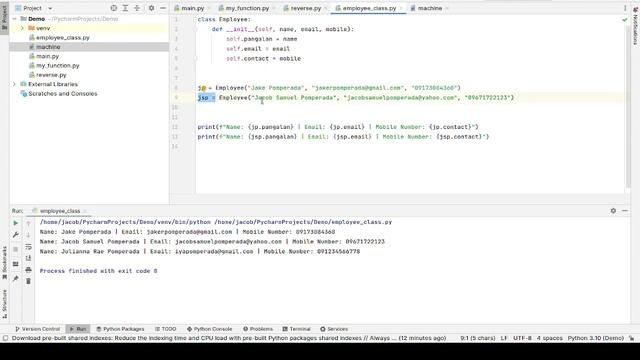
Task: Open Run tool window gear settings
Action: [613, 211]
